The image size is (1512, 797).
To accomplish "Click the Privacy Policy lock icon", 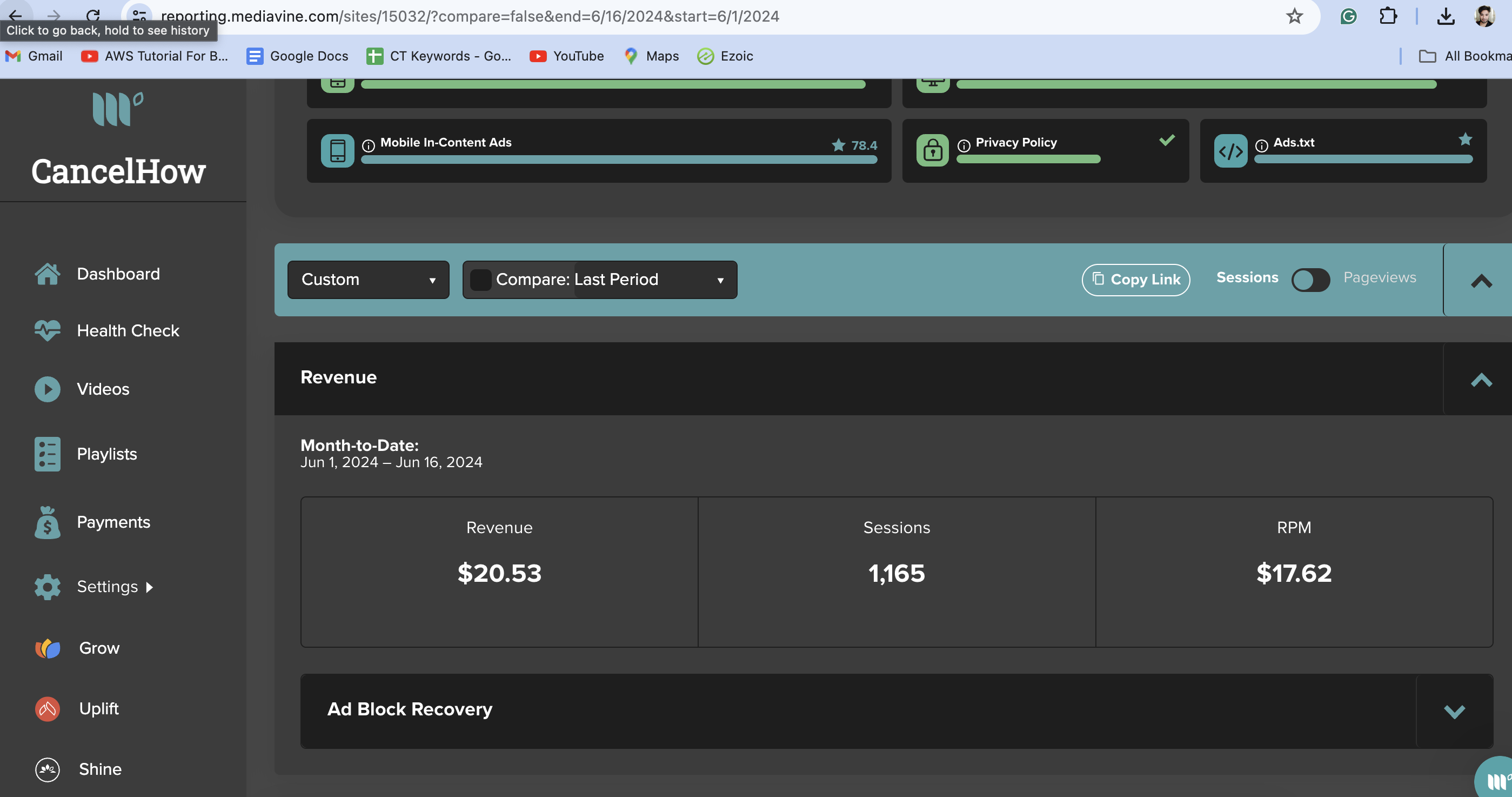I will coord(933,150).
